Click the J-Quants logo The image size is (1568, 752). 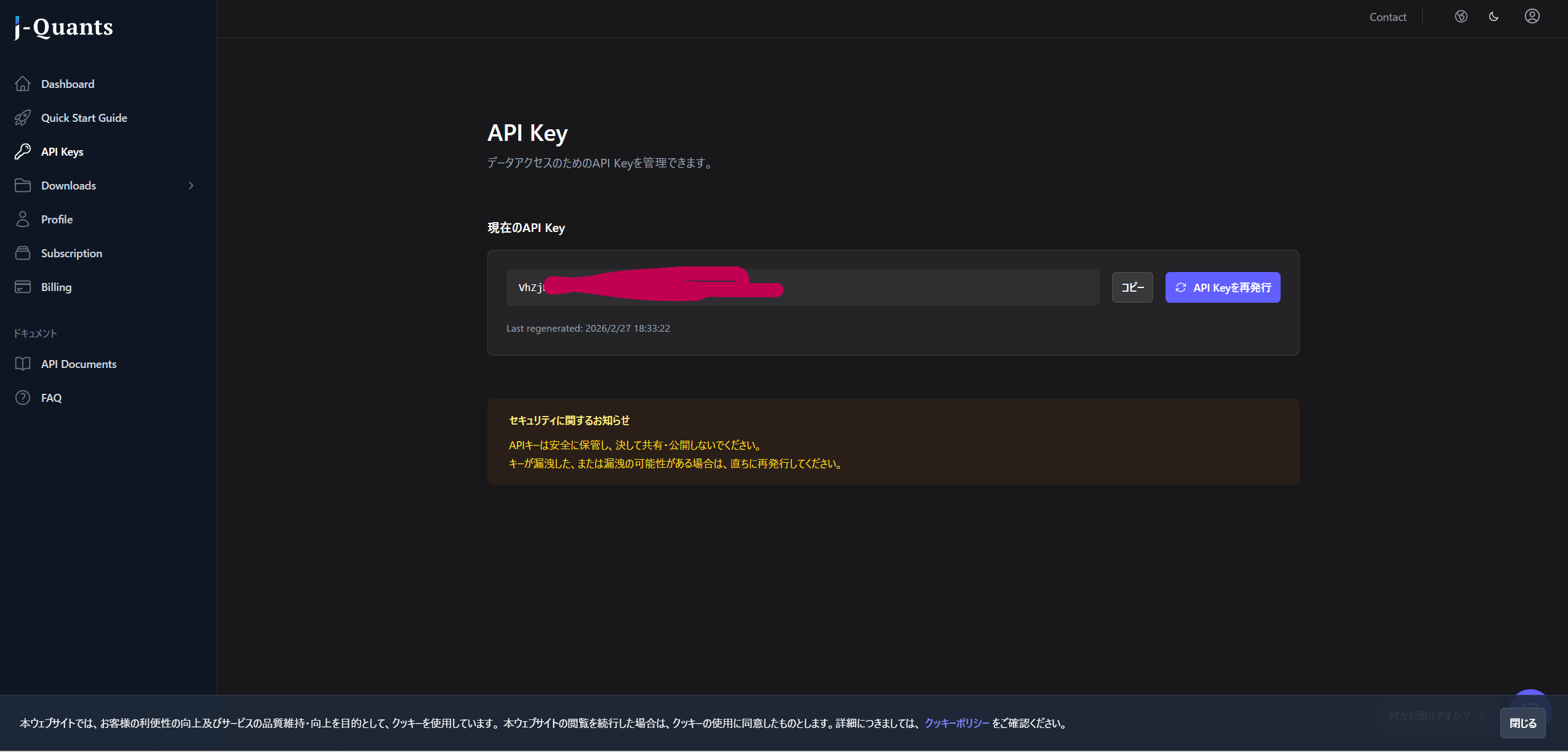[64, 27]
